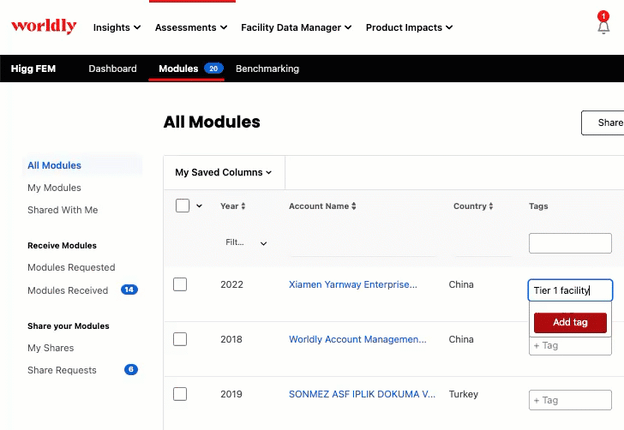Check the SONMEZ ASF 2019 row checkbox
The width and height of the screenshot is (624, 430).
[180, 394]
